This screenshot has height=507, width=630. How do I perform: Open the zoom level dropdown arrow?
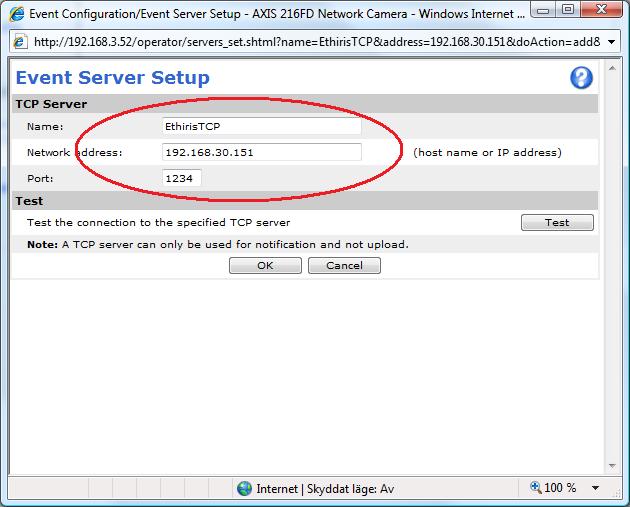tap(595, 488)
